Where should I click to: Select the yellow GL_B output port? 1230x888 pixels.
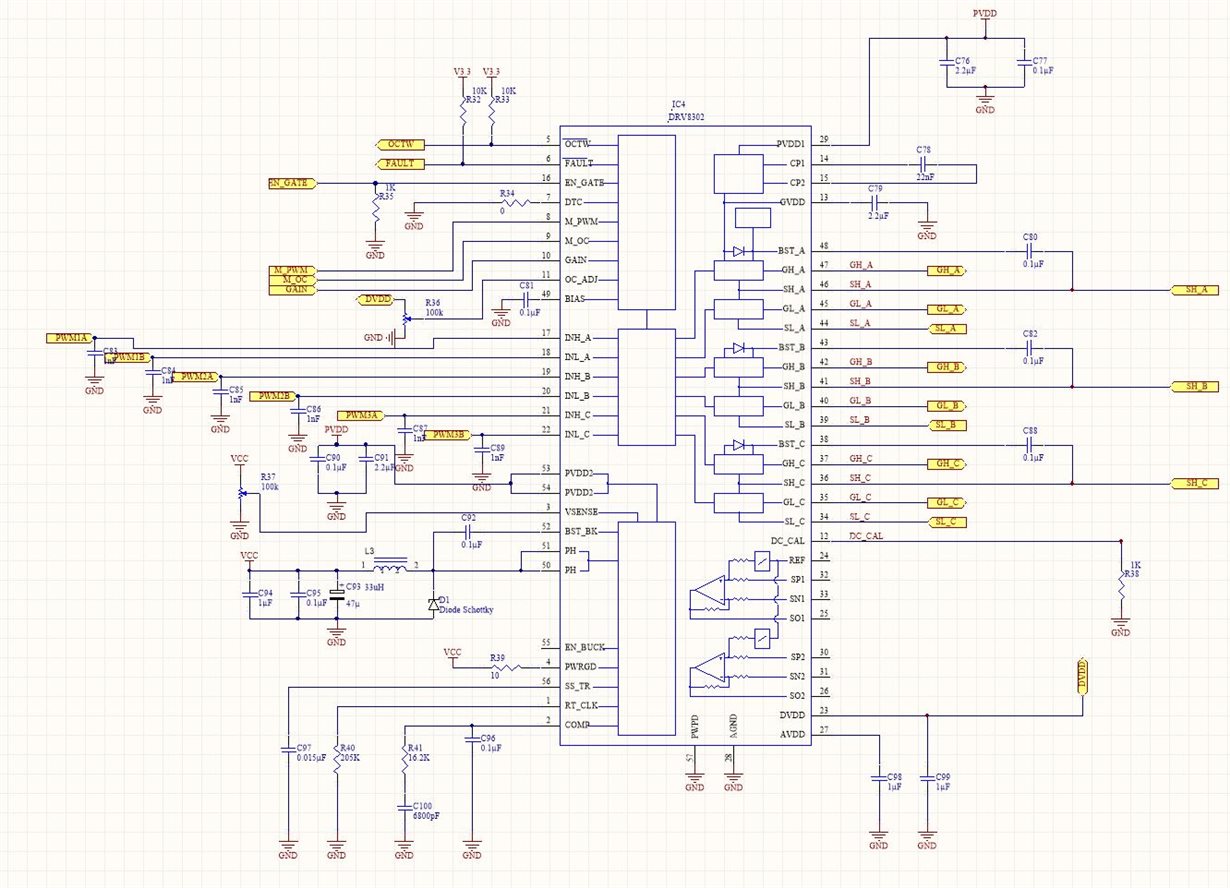(946, 406)
